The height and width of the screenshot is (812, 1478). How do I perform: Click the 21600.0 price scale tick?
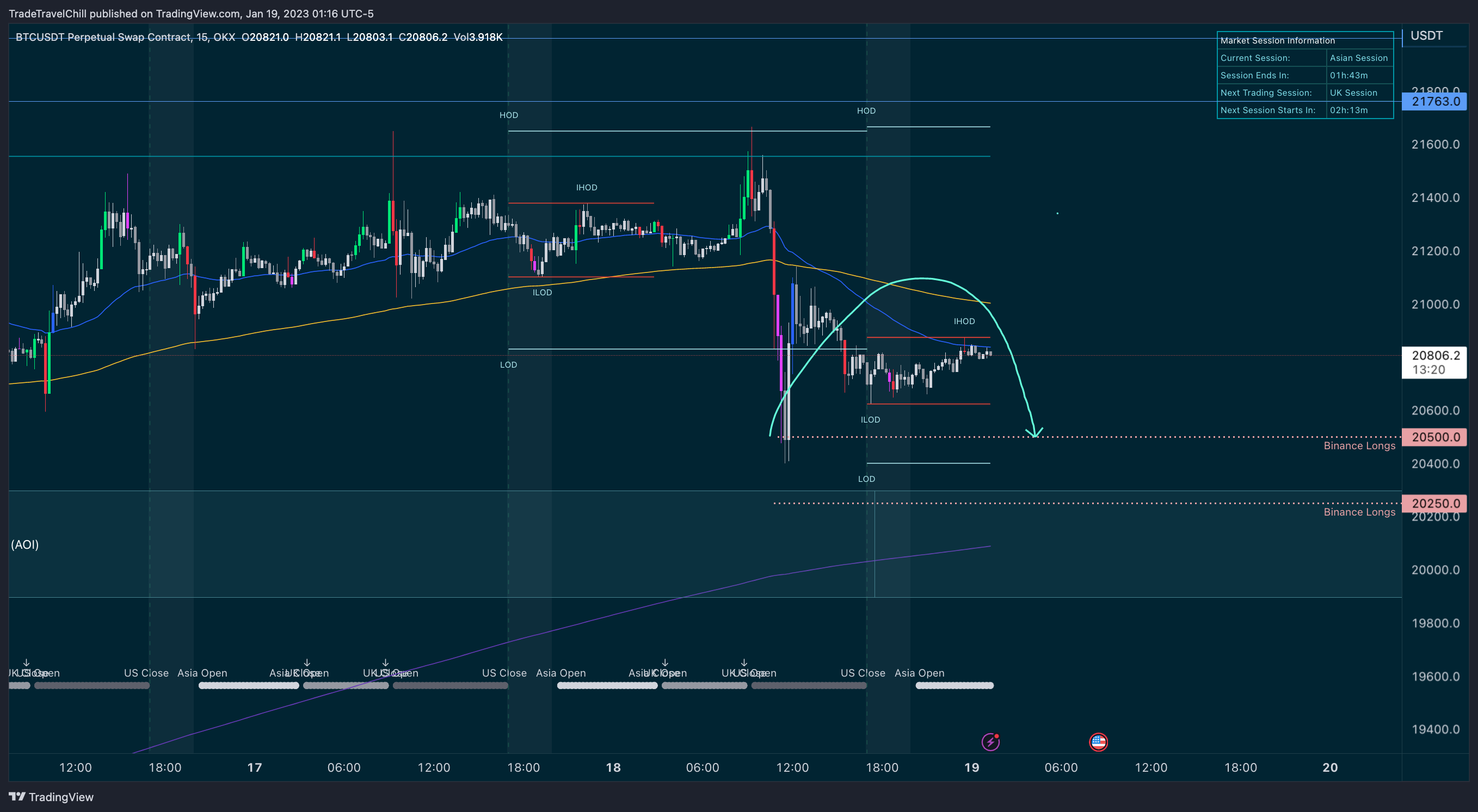click(x=1436, y=145)
